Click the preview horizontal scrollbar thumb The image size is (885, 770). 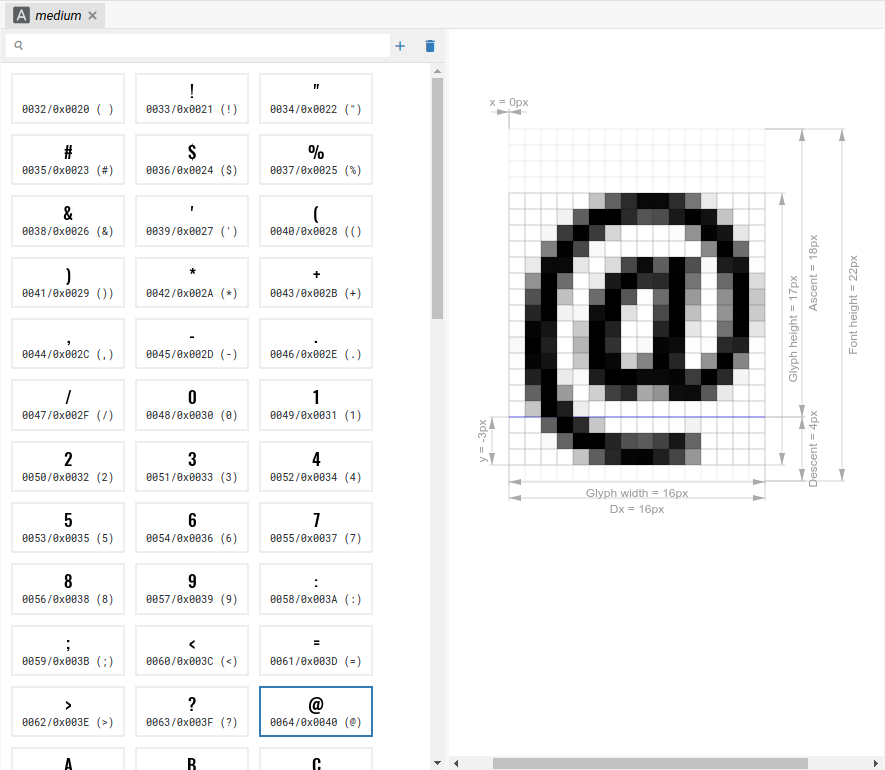(650, 763)
